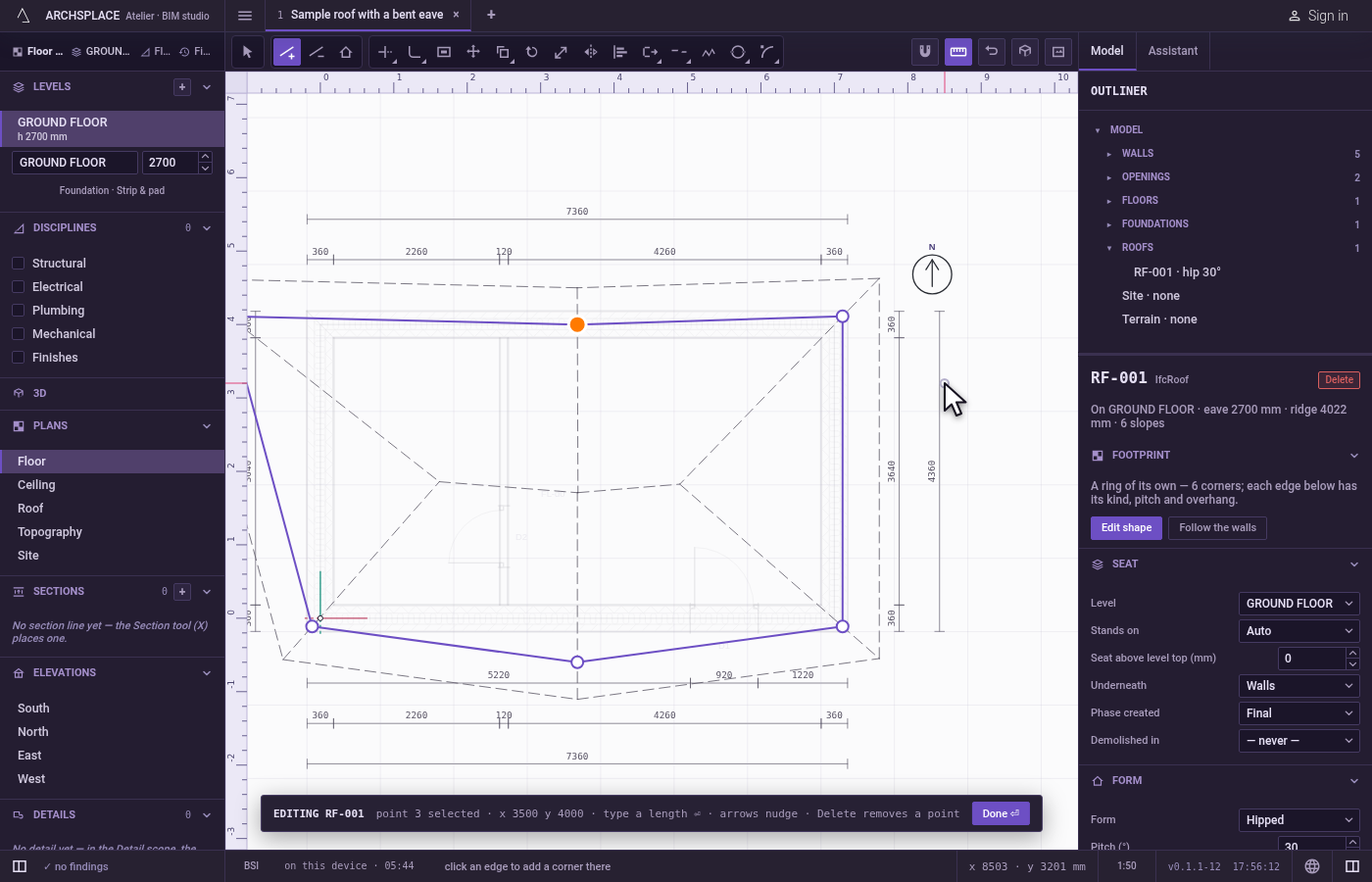
Task: Enable the Electrical discipline checkbox
Action: click(18, 287)
